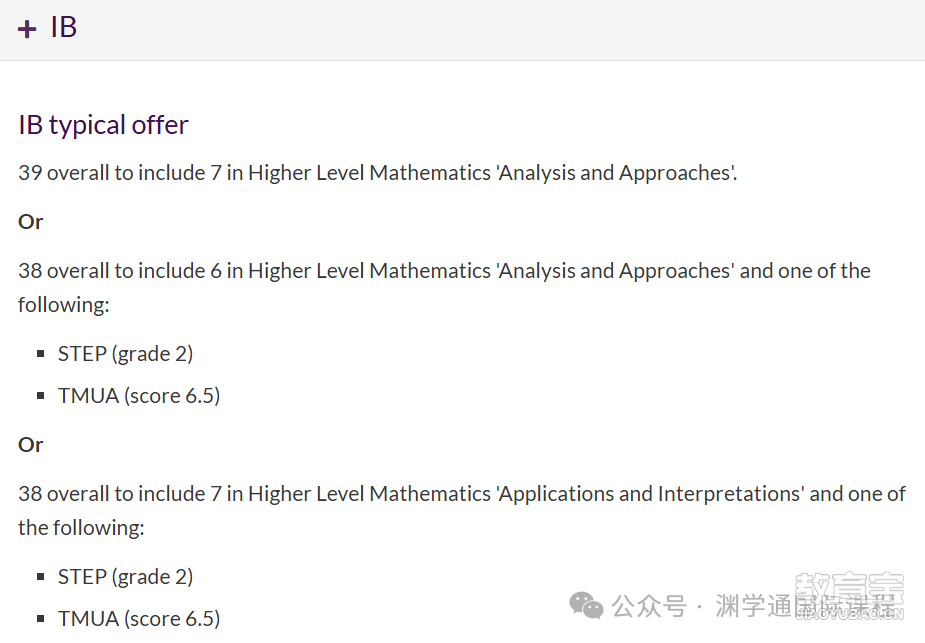The width and height of the screenshot is (925, 643).
Task: Click the word 'following:' after the Analysis option
Action: point(64,305)
